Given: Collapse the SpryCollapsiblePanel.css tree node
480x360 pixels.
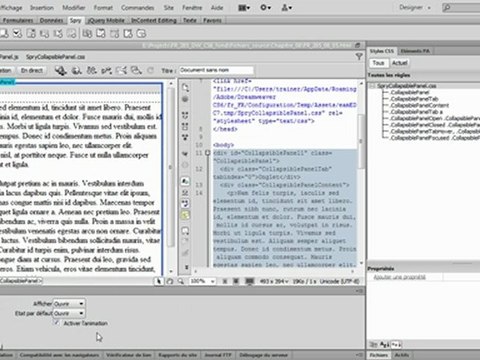Looking at the screenshot, I should point(372,86).
